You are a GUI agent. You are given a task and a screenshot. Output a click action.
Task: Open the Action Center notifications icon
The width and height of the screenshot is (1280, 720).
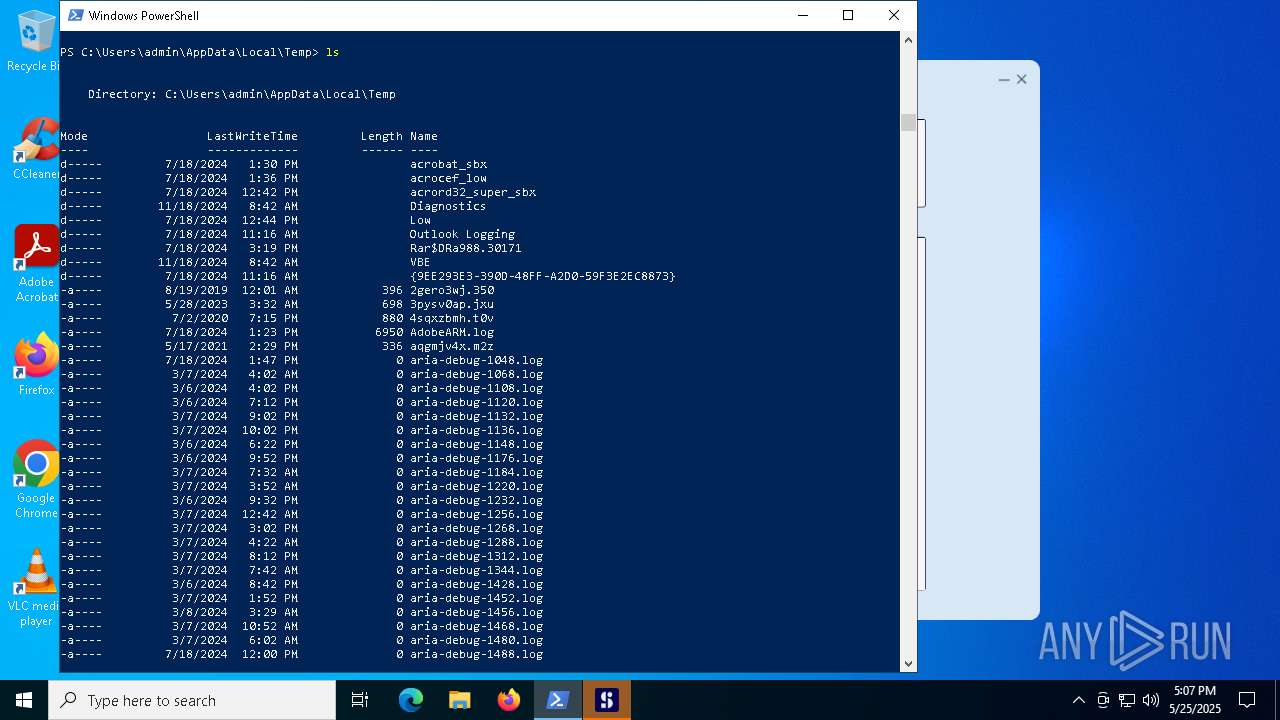1247,700
